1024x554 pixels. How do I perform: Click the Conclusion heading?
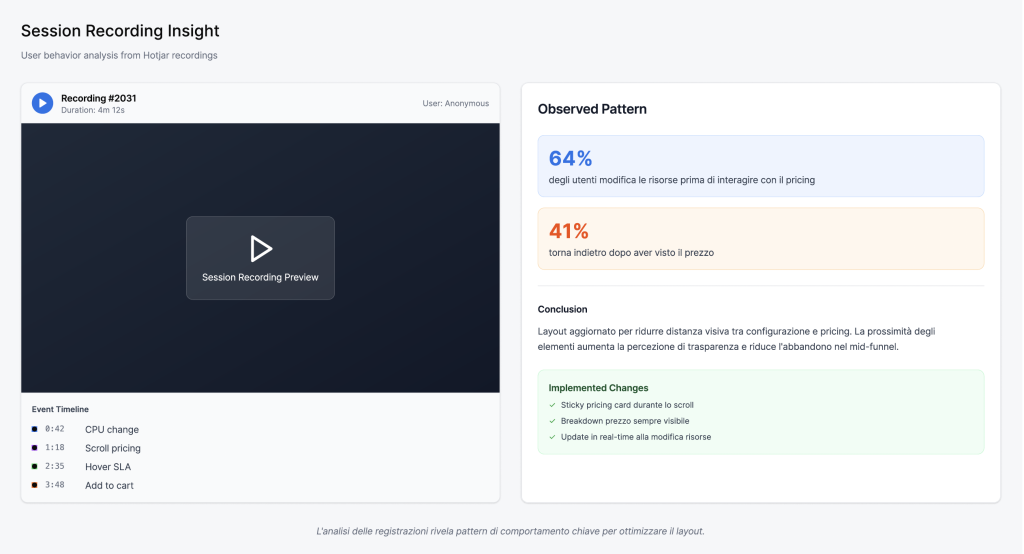562,309
